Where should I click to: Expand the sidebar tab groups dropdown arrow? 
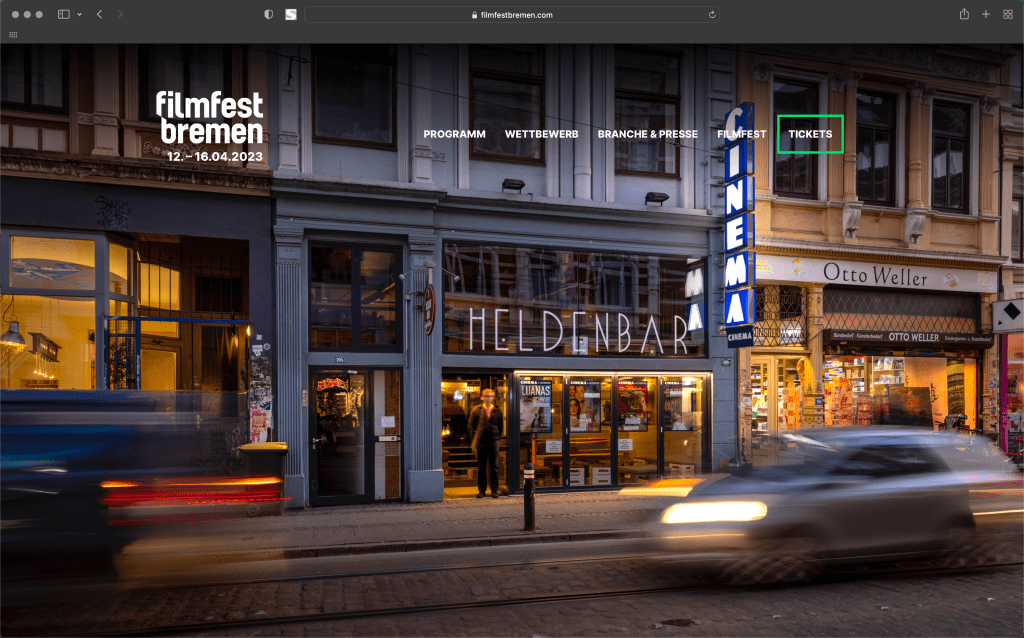[78, 15]
